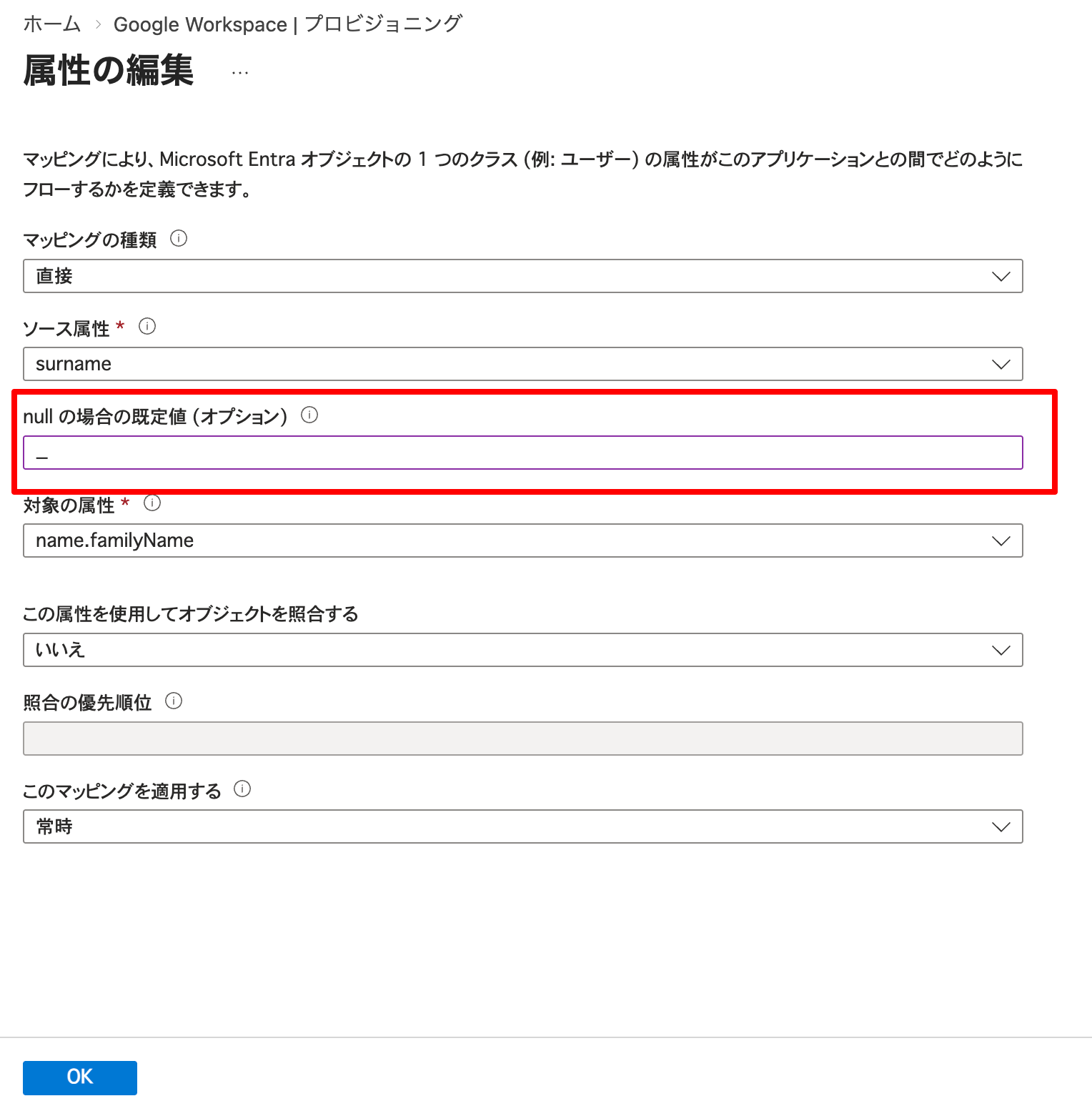Change 常時 setting for applying this mapping
Viewport: 1092px width, 1111px height.
(500, 826)
